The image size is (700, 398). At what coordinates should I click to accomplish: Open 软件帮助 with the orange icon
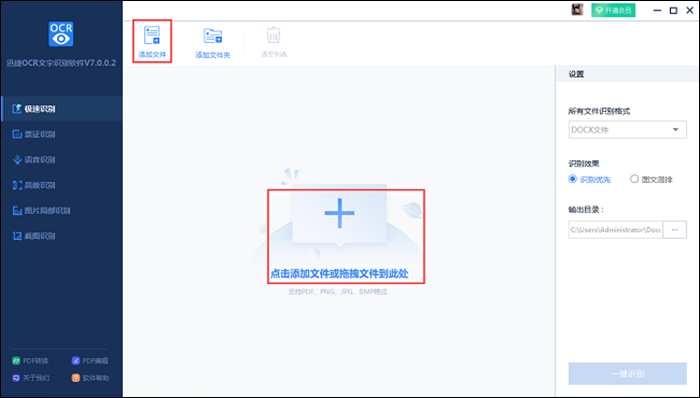click(x=90, y=378)
